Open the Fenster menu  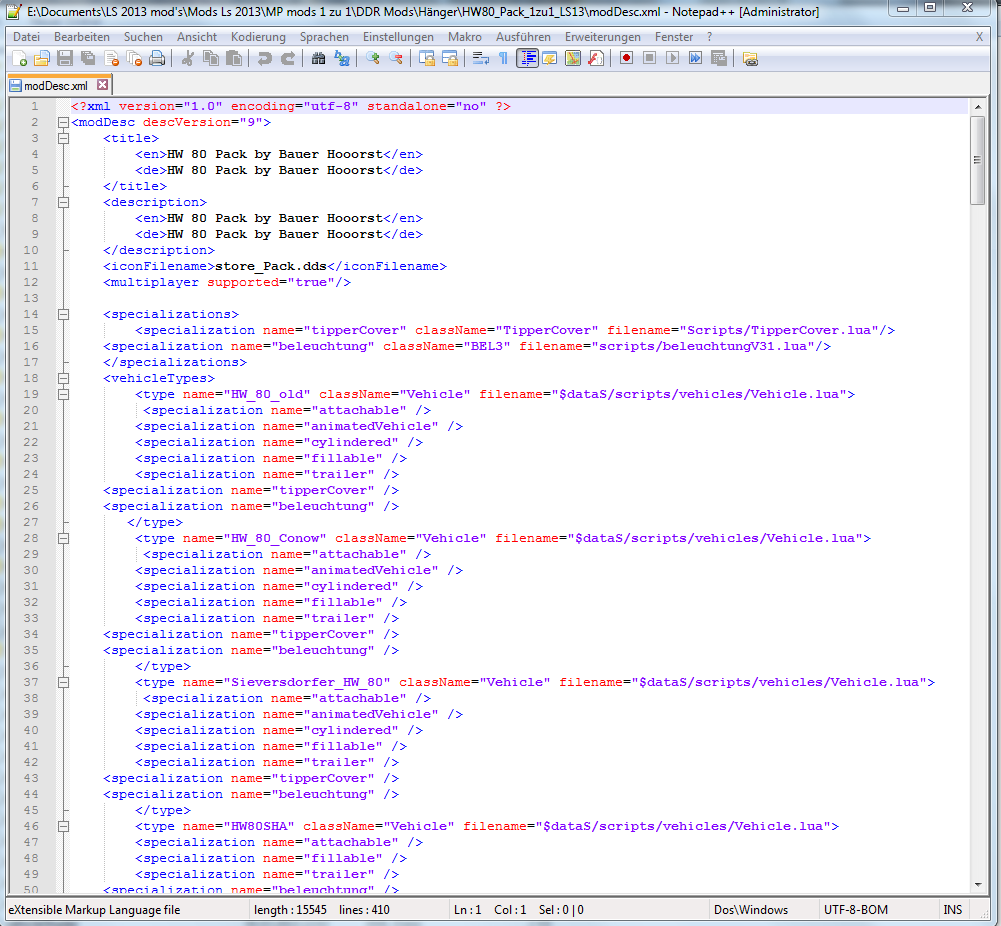(674, 37)
